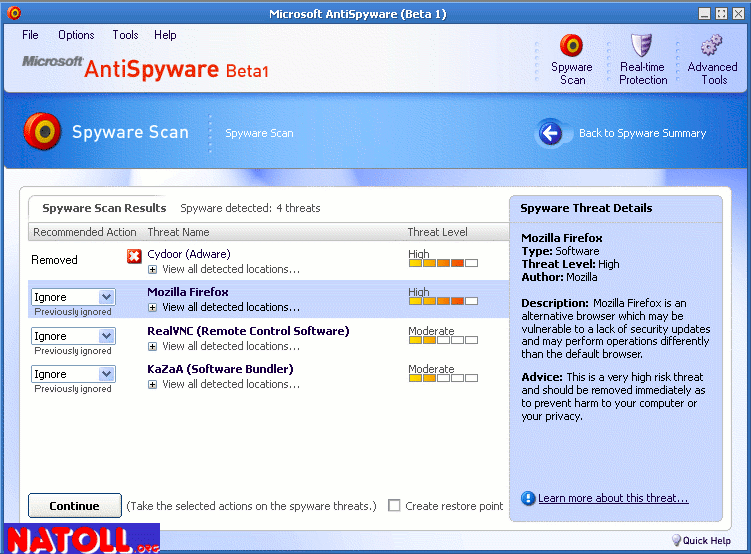751x554 pixels.
Task: Select KaZaA (Software Bundler) entry
Action: coord(220,369)
